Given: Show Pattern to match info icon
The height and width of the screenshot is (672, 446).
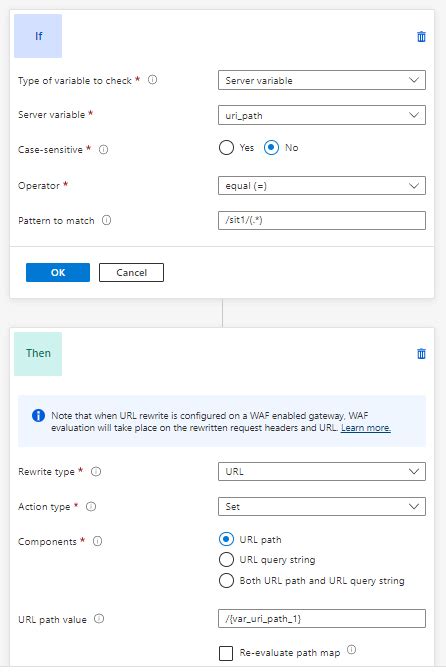Looking at the screenshot, I should coord(107,220).
